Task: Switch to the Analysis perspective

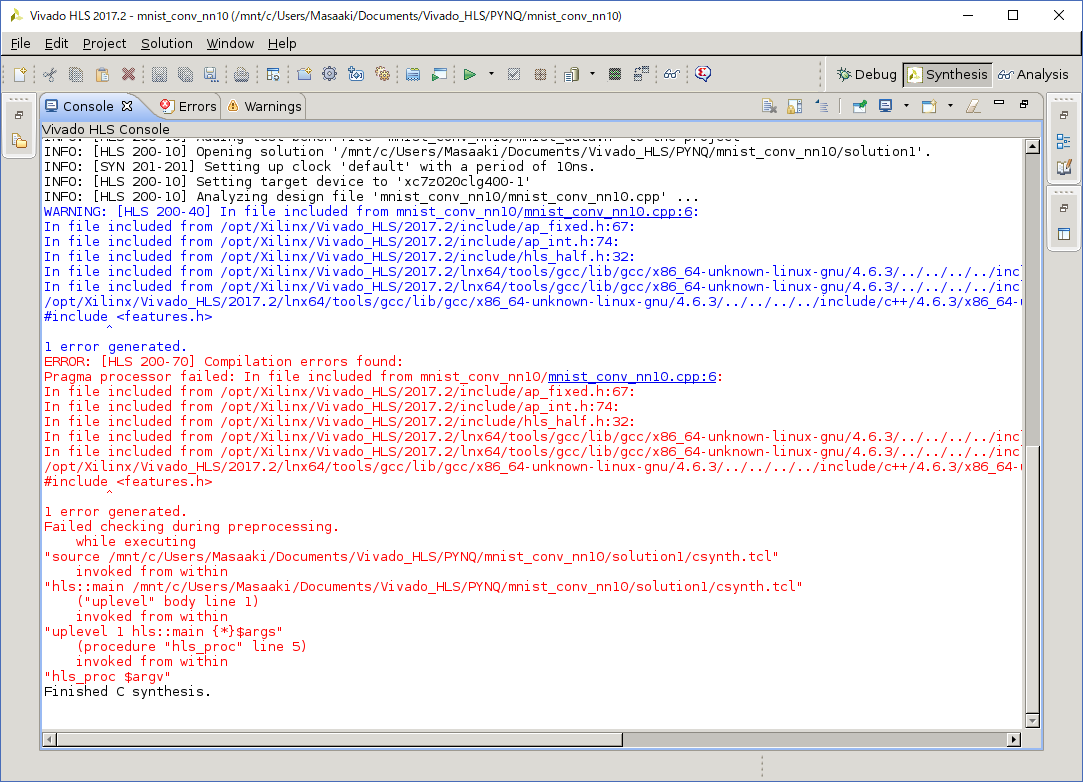Action: [x=1034, y=74]
